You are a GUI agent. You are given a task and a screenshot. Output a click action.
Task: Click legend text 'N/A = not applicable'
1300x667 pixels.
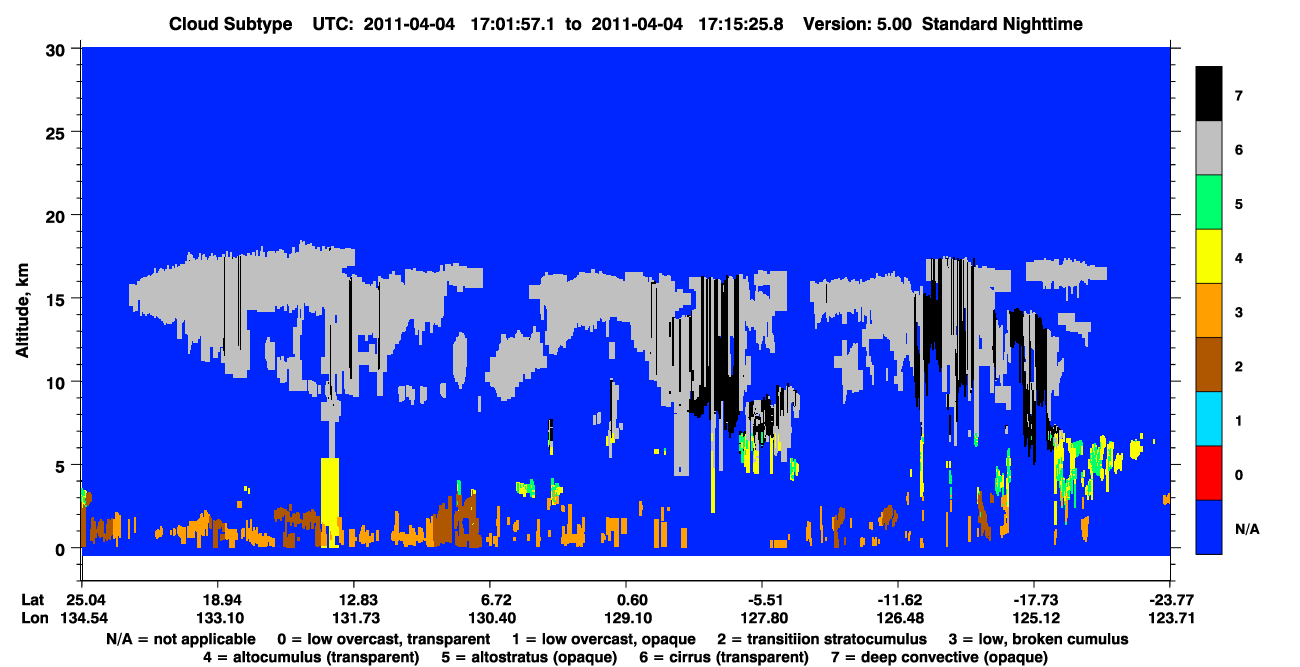181,639
